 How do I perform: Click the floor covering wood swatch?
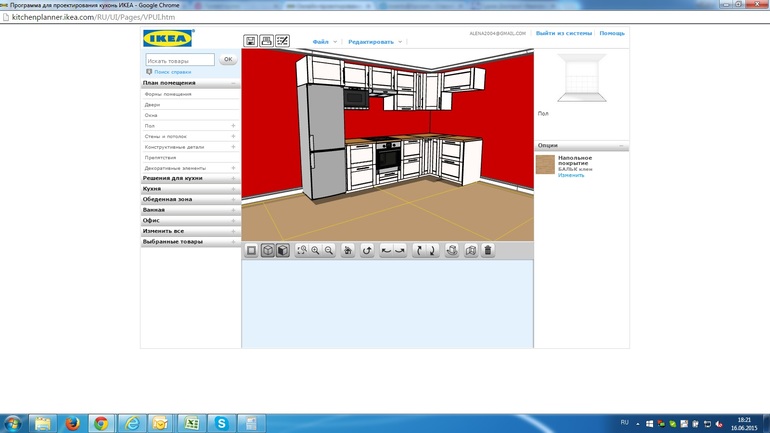[545, 165]
